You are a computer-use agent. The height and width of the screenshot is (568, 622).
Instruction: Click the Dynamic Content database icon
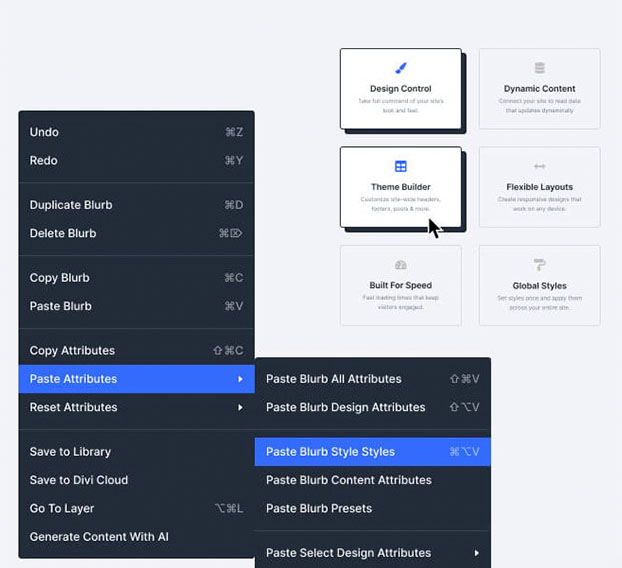tap(540, 68)
